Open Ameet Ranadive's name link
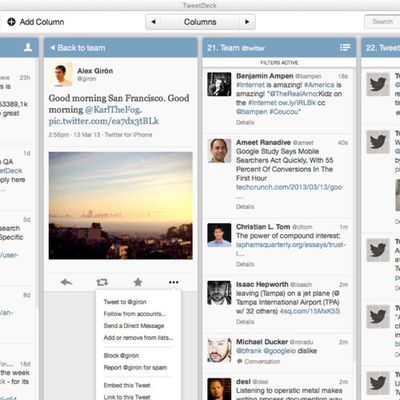Viewport: 400px width, 400px height. (x=263, y=142)
